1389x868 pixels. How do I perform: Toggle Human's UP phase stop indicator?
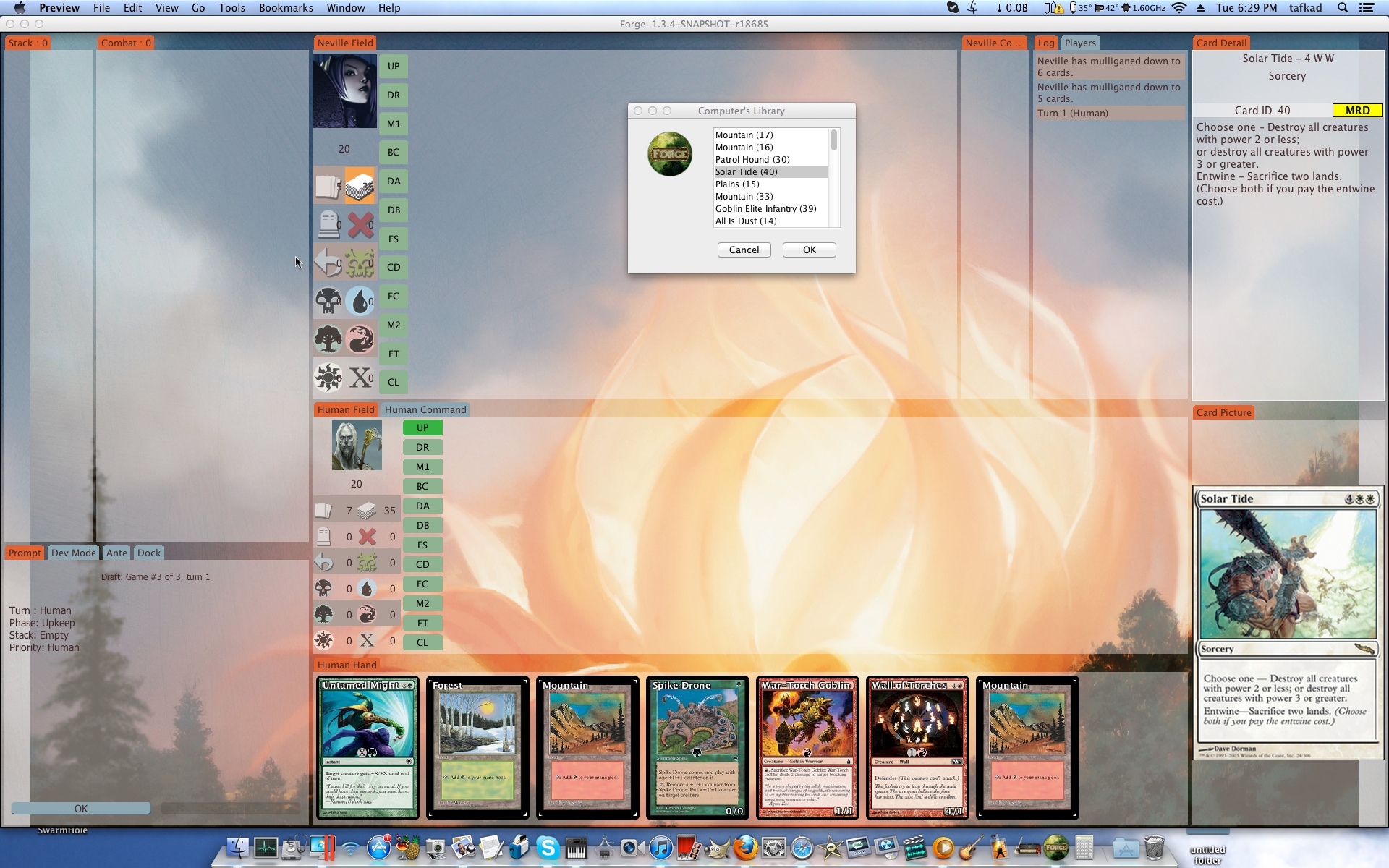click(x=422, y=427)
